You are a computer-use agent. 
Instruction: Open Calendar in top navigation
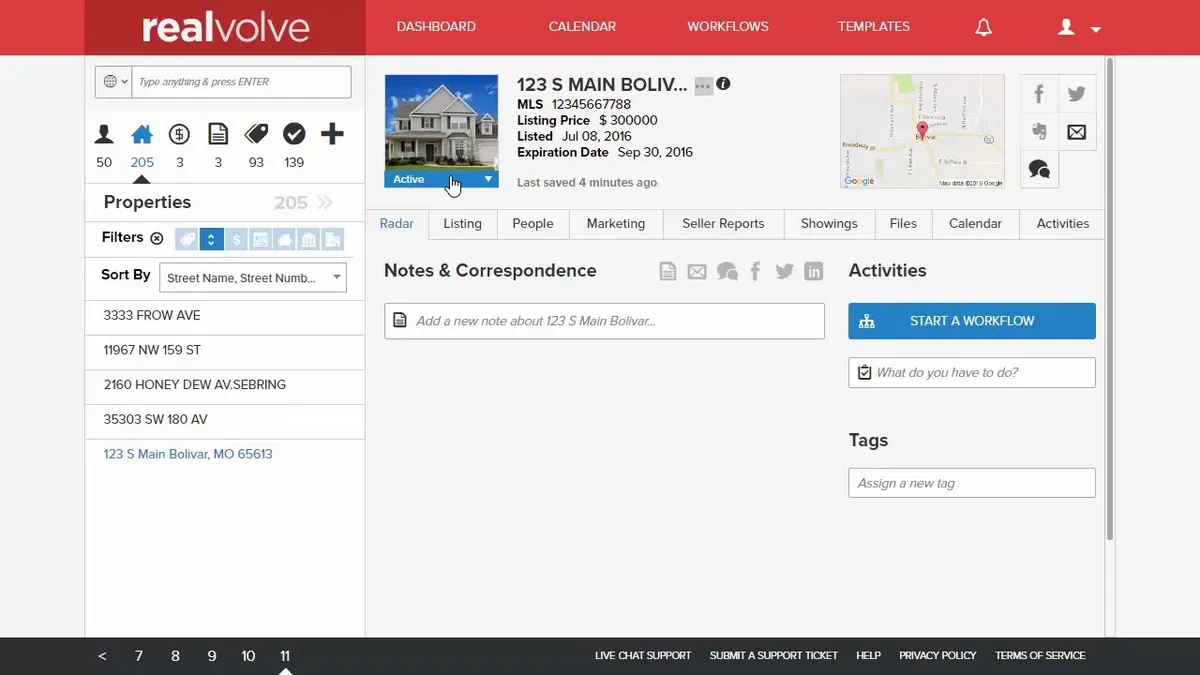(582, 27)
